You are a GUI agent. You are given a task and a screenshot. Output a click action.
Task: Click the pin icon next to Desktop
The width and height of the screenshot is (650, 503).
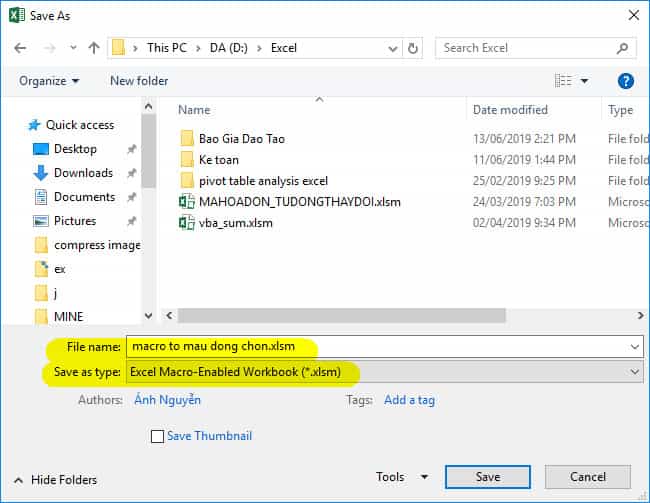[x=131, y=149]
